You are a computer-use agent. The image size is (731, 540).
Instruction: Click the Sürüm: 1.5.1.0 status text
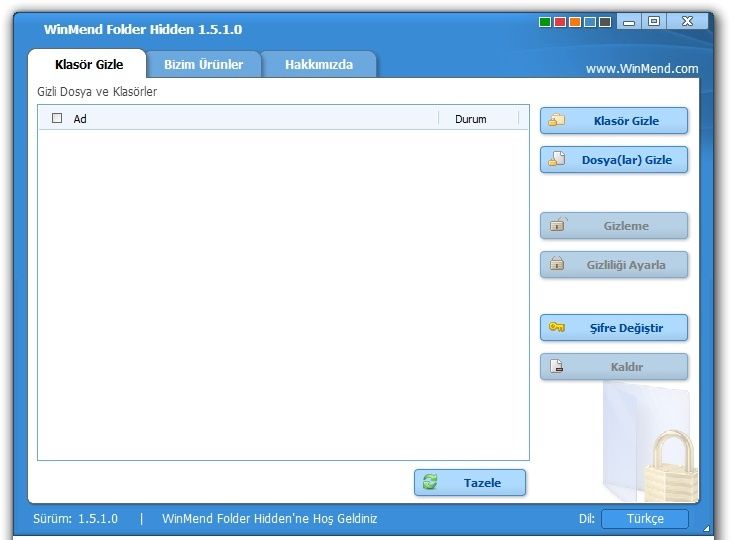pos(76,519)
